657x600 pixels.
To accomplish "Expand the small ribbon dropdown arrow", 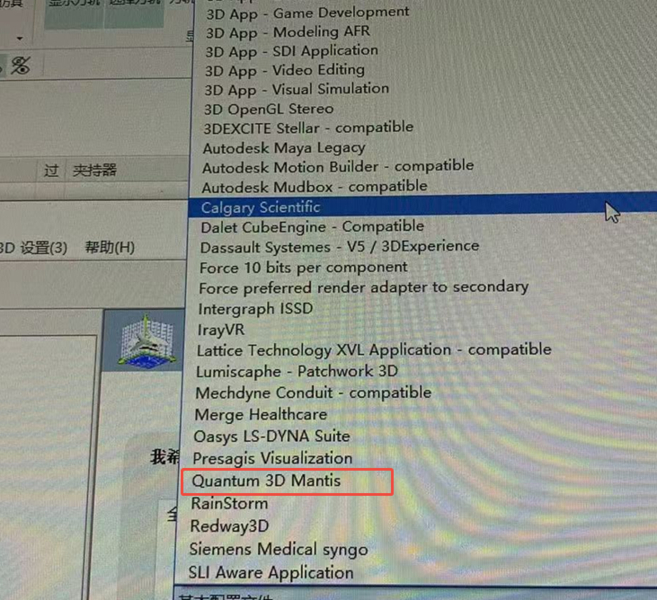I will [x=19, y=39].
